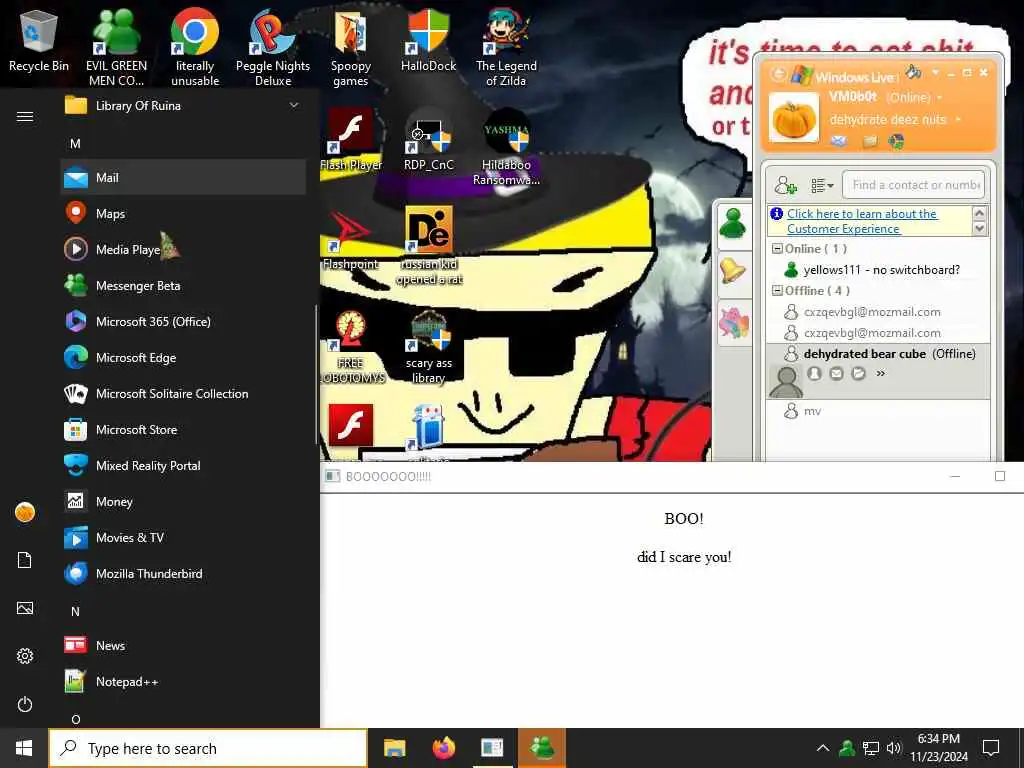Select The Legend of Zilda shortcut
Image resolution: width=1024 pixels, height=768 pixels.
pos(506,48)
